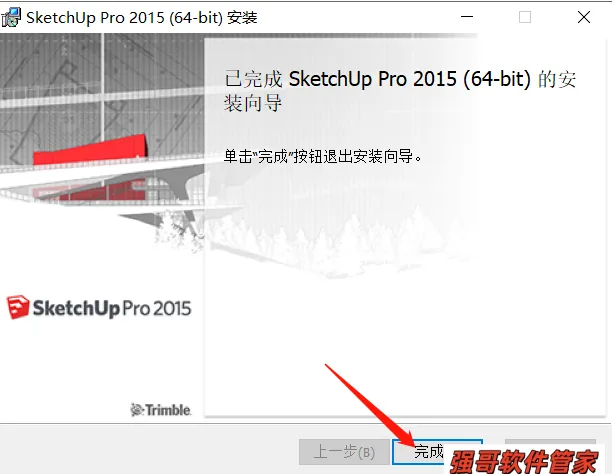Click the window title SketchUp Pro 2015 安装
The width and height of the screenshot is (612, 474).
tap(142, 18)
